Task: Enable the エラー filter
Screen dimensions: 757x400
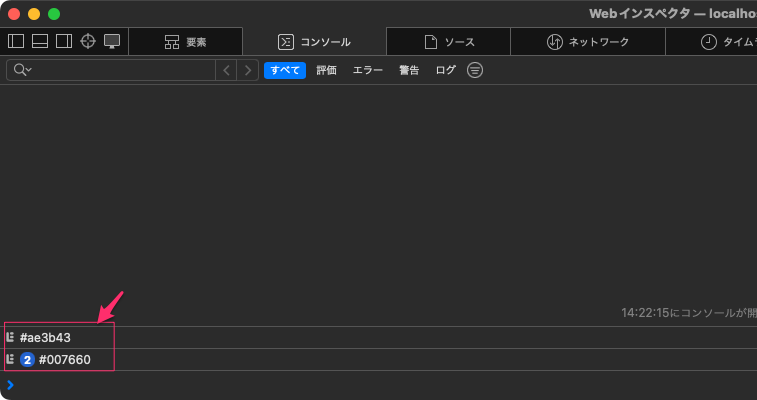Action: (368, 70)
